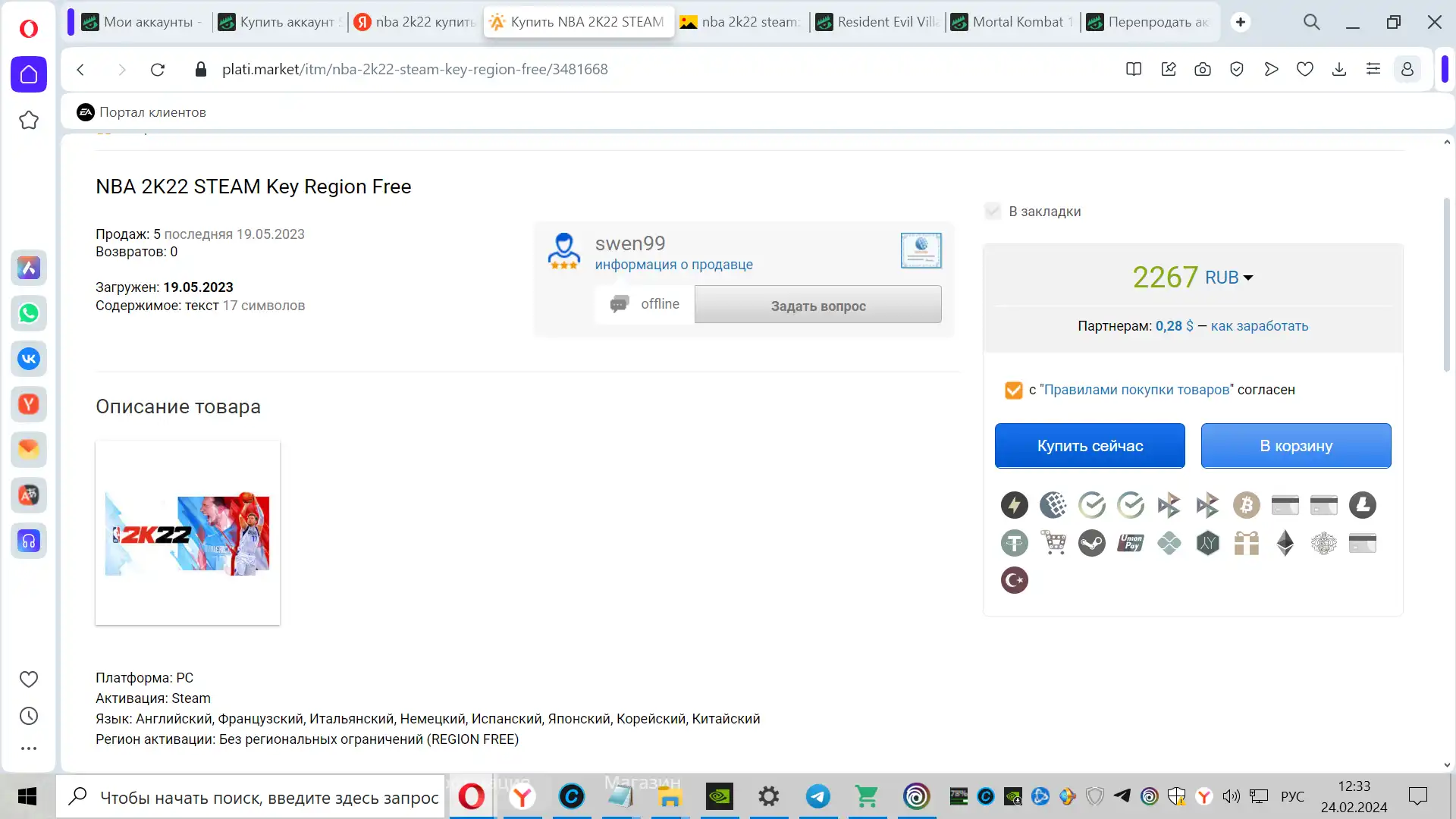This screenshot has height=819, width=1456.
Task: Add page to bookmarks heart in address bar
Action: pos(1304,69)
